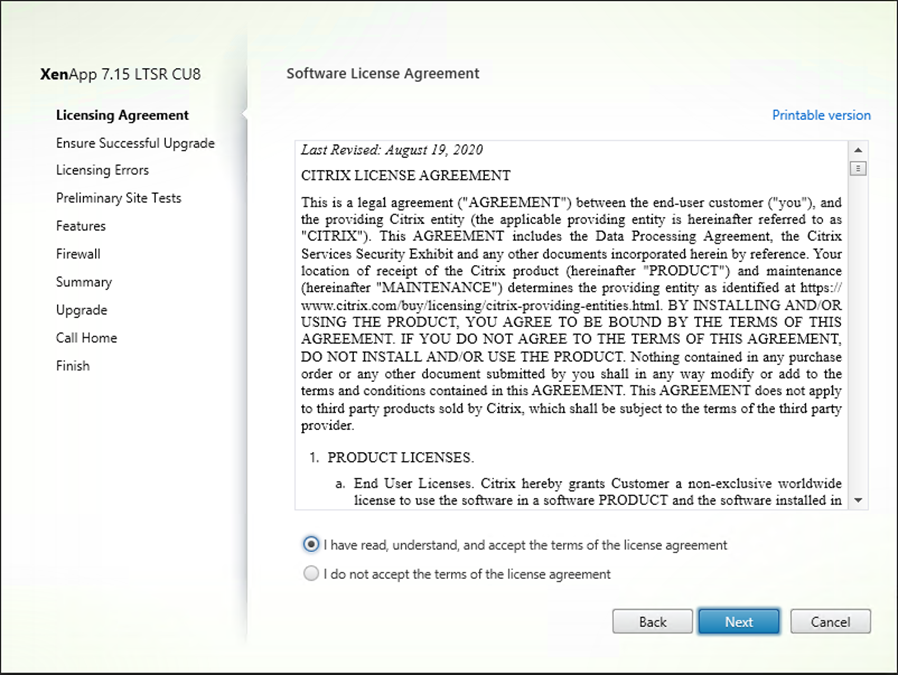Click the Software License Agreement heading

[x=383, y=74]
